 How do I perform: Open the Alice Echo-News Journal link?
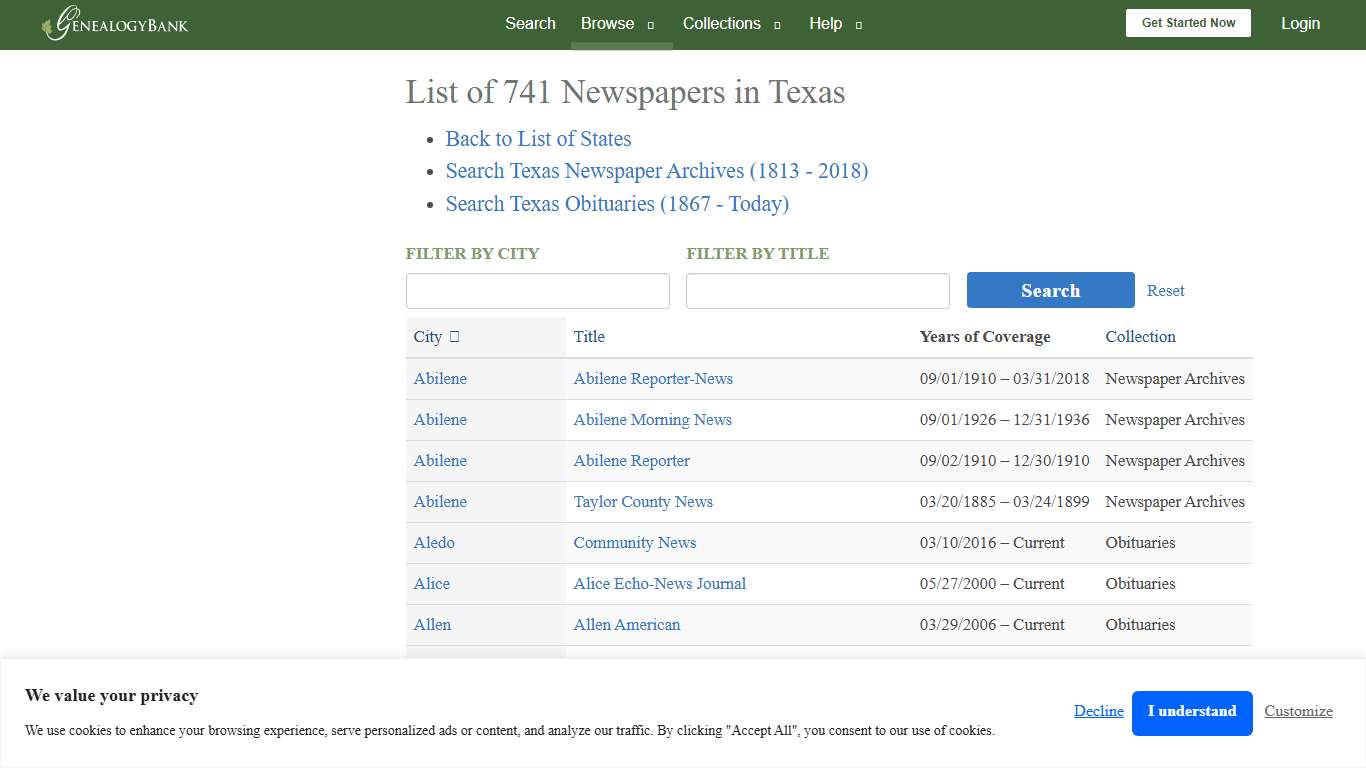(659, 584)
